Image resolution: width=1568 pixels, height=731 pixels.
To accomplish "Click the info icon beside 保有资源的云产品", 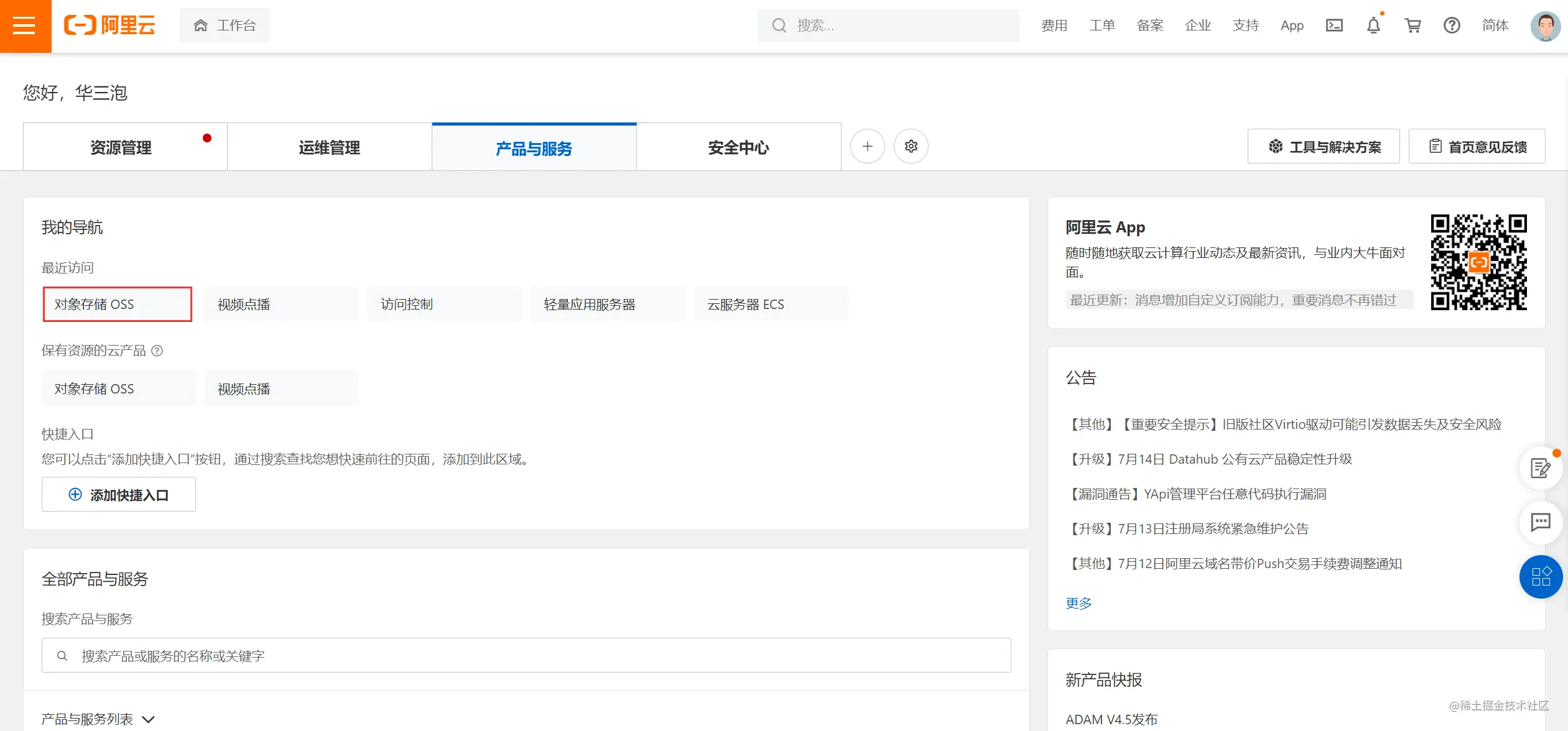I will [157, 351].
